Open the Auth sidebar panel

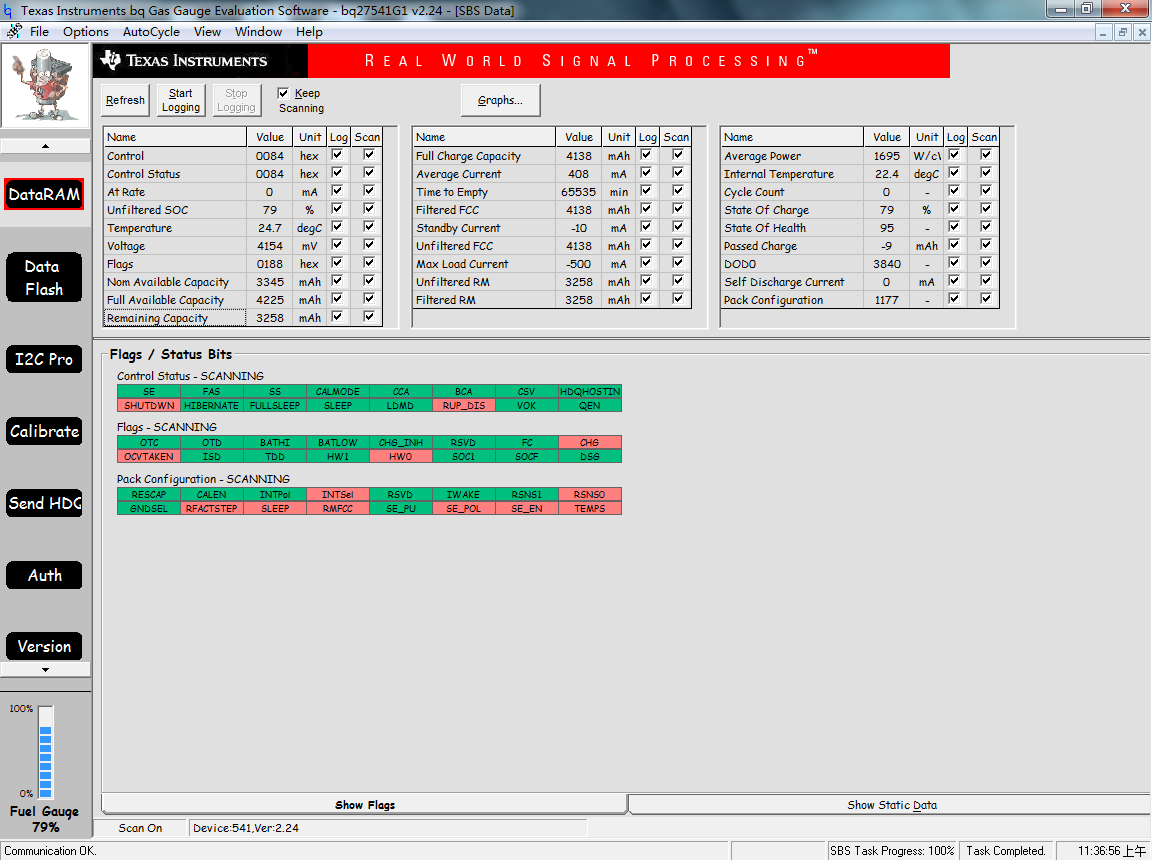pos(44,575)
